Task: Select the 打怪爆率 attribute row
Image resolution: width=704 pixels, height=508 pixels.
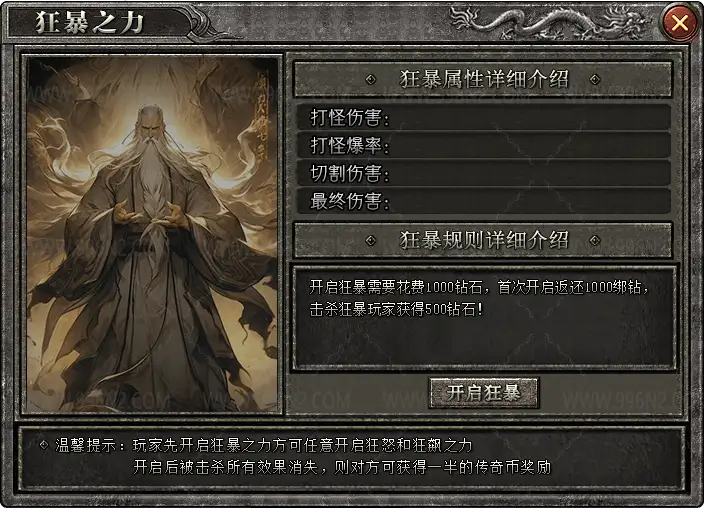Action: (484, 146)
